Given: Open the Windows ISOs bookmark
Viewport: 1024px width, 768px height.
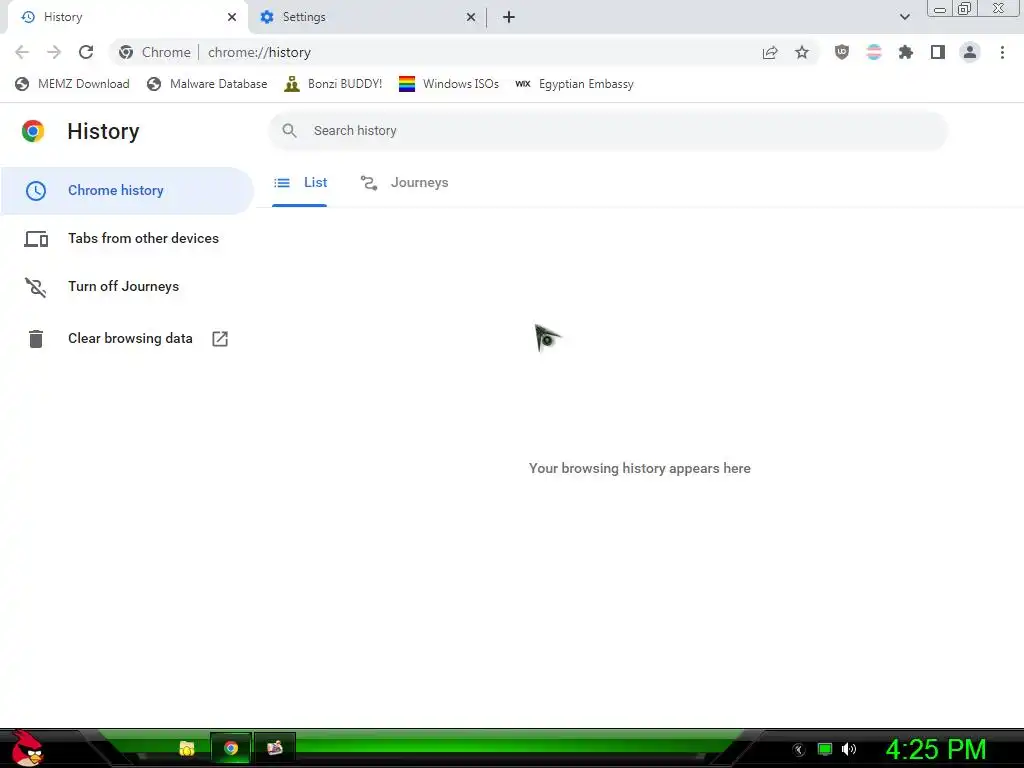Looking at the screenshot, I should (449, 84).
